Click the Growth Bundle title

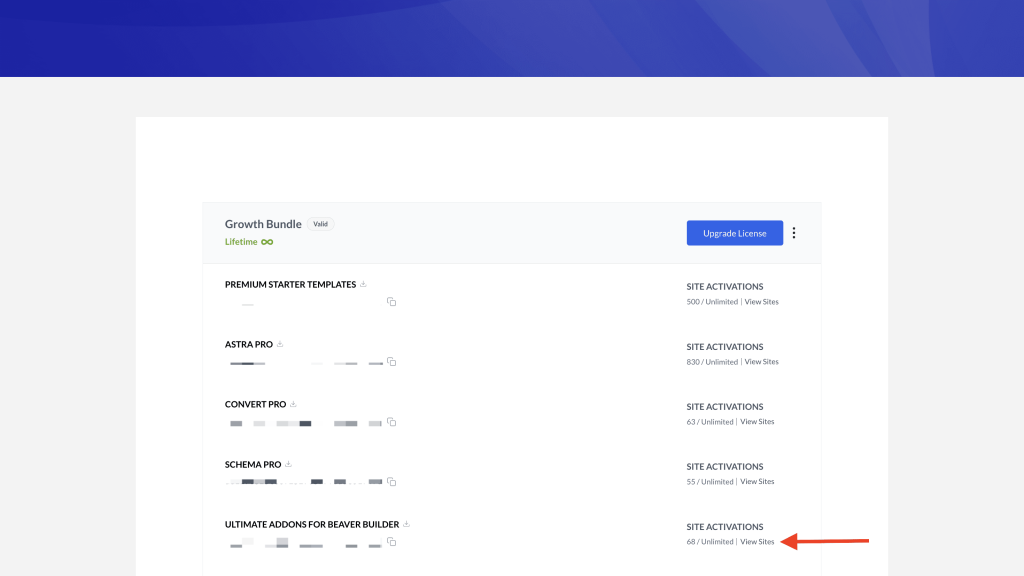point(263,224)
